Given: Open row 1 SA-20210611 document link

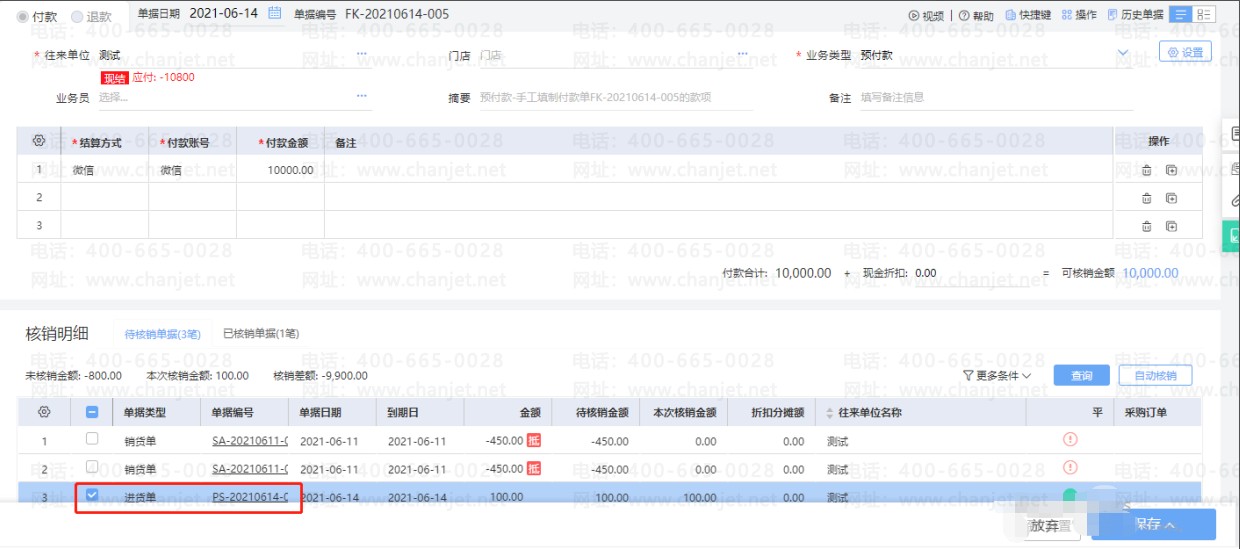Looking at the screenshot, I should tap(250, 441).
